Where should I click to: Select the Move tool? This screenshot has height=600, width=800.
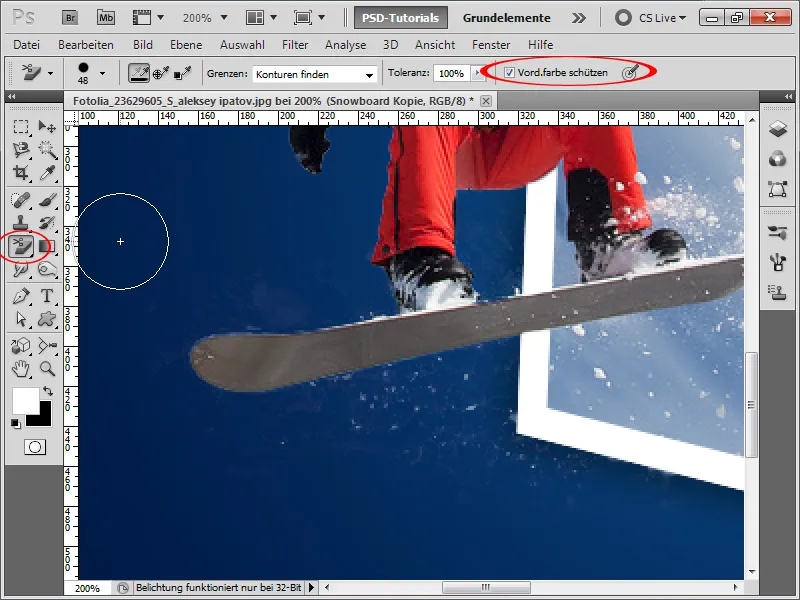pos(47,126)
